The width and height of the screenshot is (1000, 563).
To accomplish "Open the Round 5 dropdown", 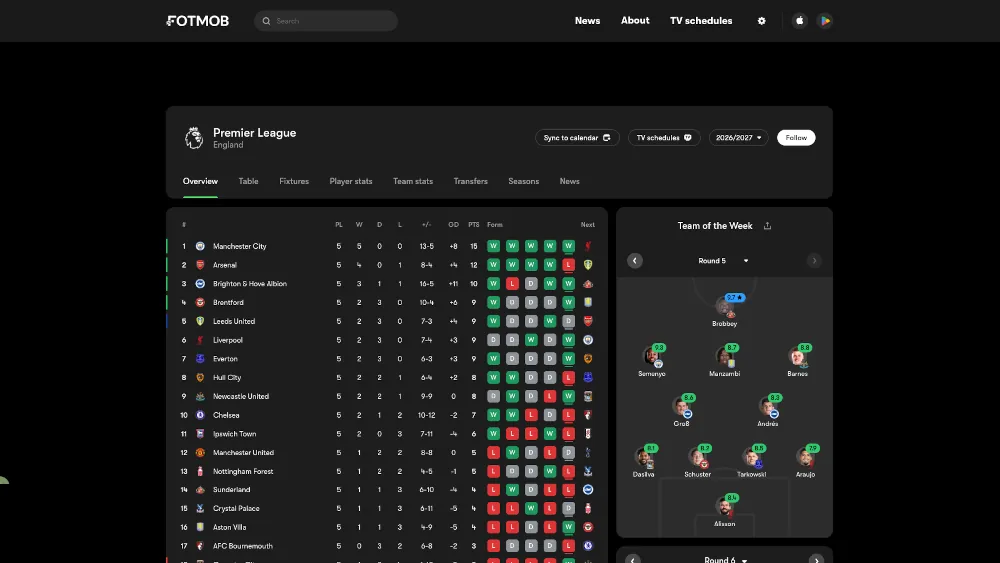I will [x=723, y=261].
